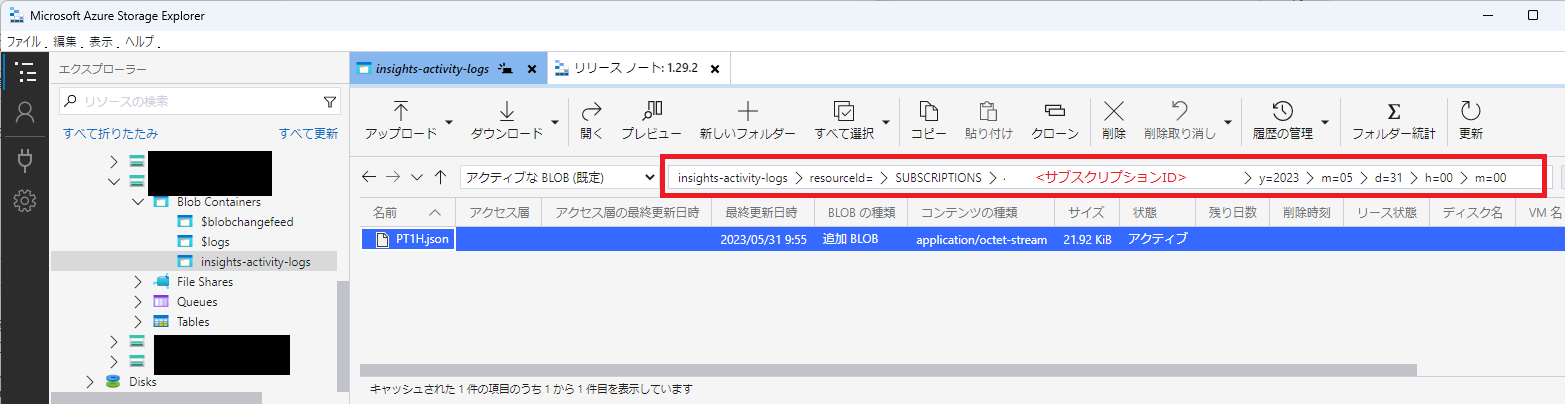This screenshot has width=1565, height=404.
Task: Open the ファイル menu
Action: click(24, 42)
